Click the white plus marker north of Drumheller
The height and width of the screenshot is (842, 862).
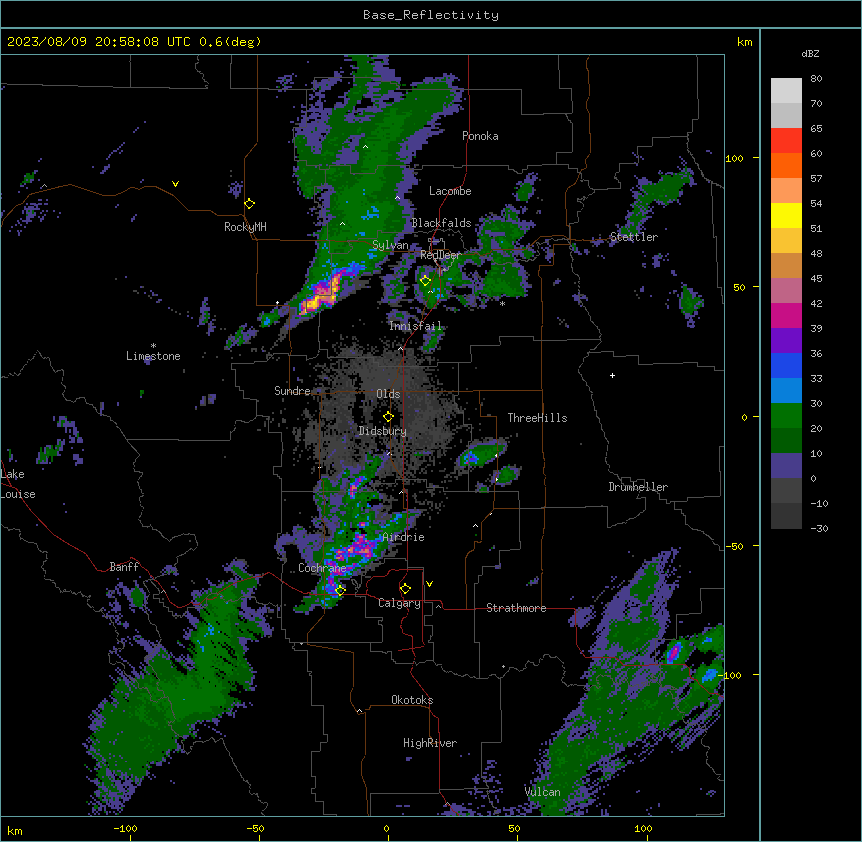coord(612,375)
